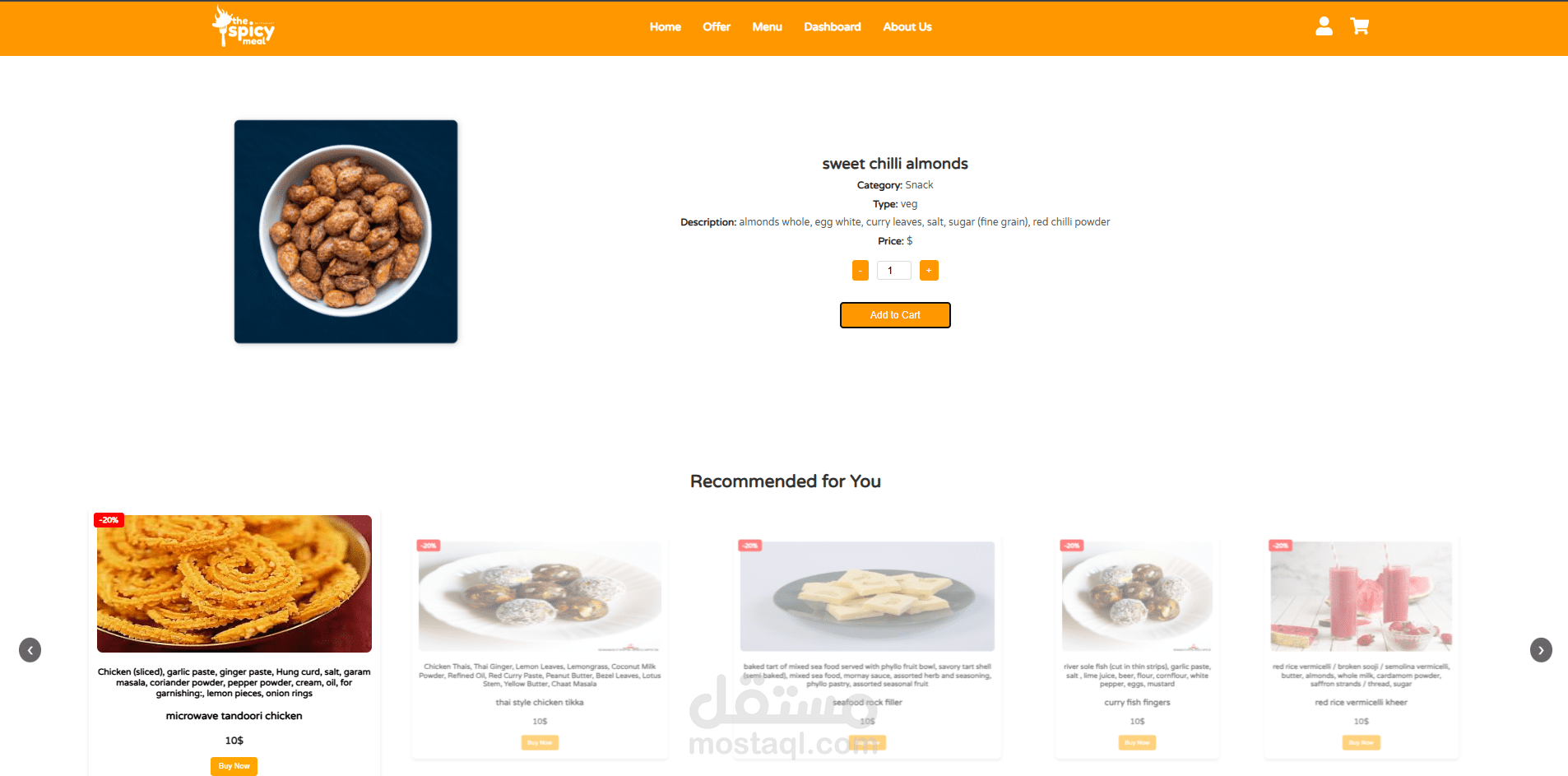Advance carousel with right arrow
Viewport: 1568px width, 776px height.
click(1541, 650)
